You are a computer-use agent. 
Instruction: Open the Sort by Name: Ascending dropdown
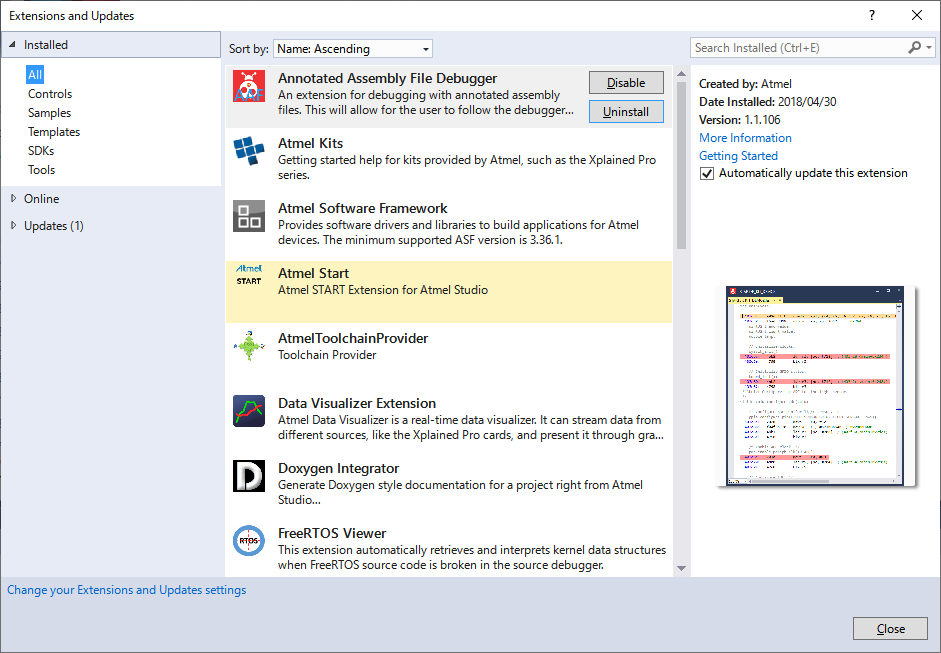(x=353, y=49)
